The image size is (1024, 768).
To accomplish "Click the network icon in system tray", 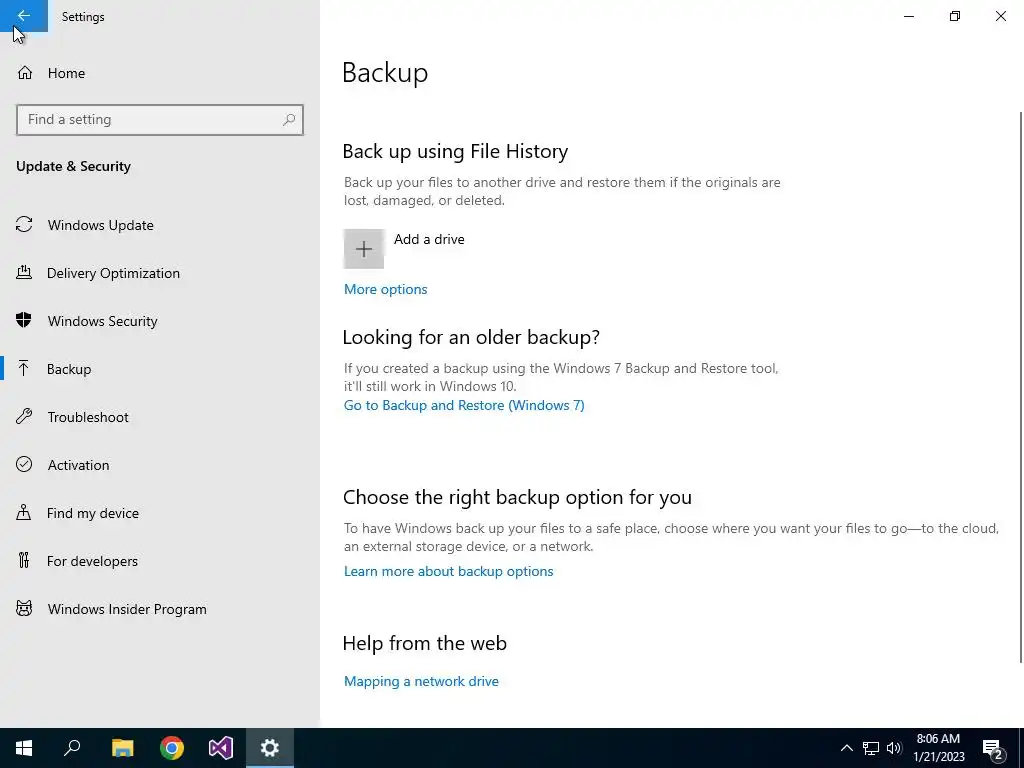I will pyautogui.click(x=871, y=748).
